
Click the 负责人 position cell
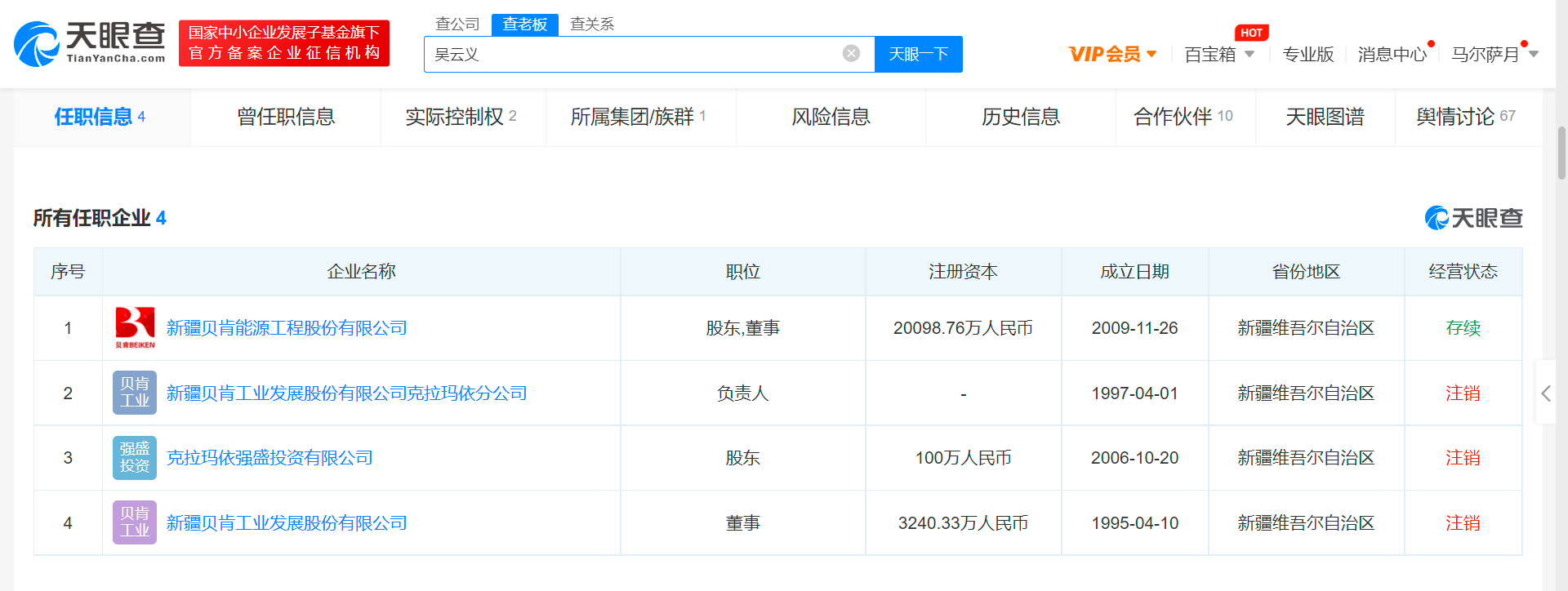click(x=742, y=393)
